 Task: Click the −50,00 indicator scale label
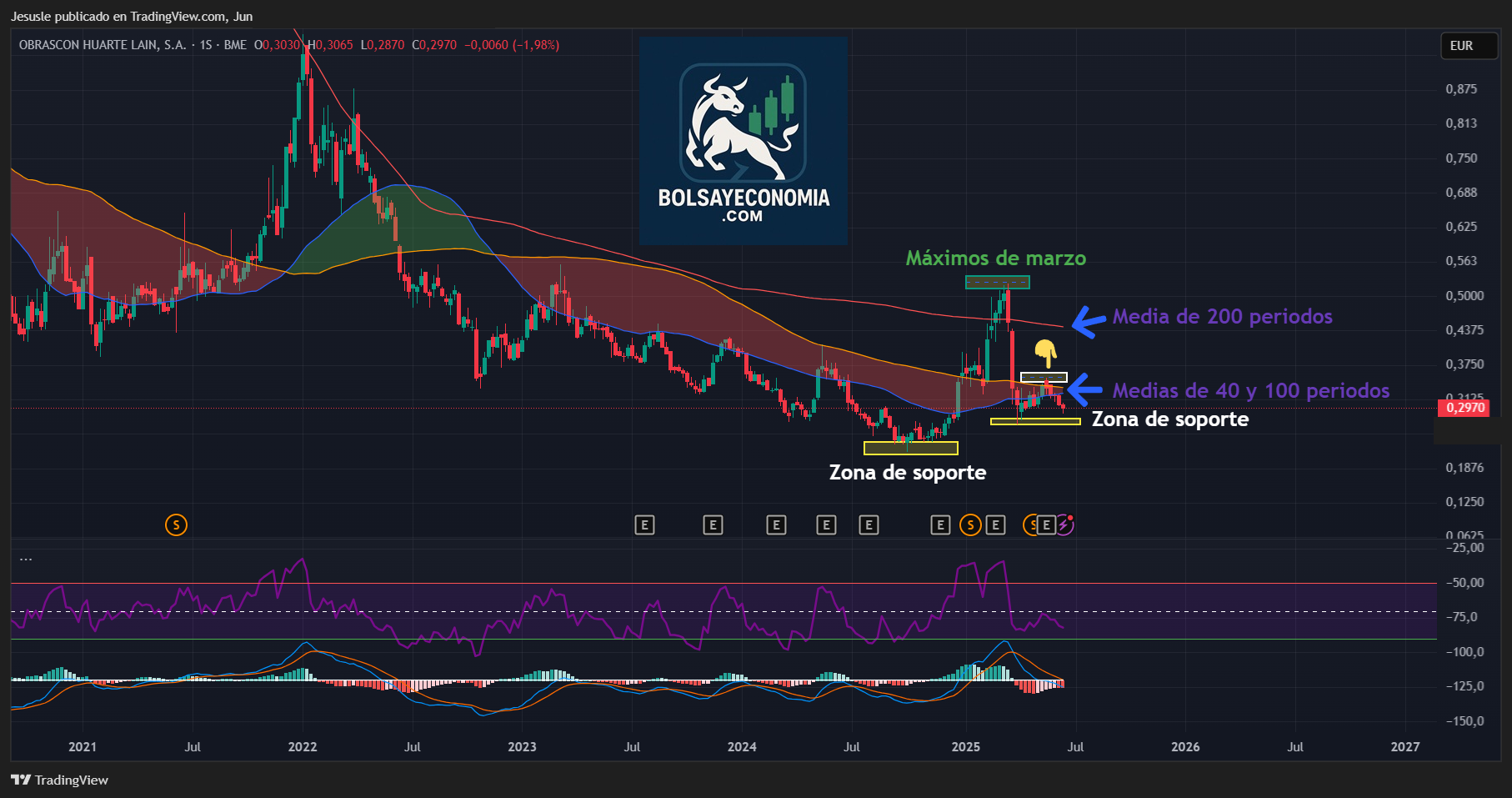(1464, 582)
